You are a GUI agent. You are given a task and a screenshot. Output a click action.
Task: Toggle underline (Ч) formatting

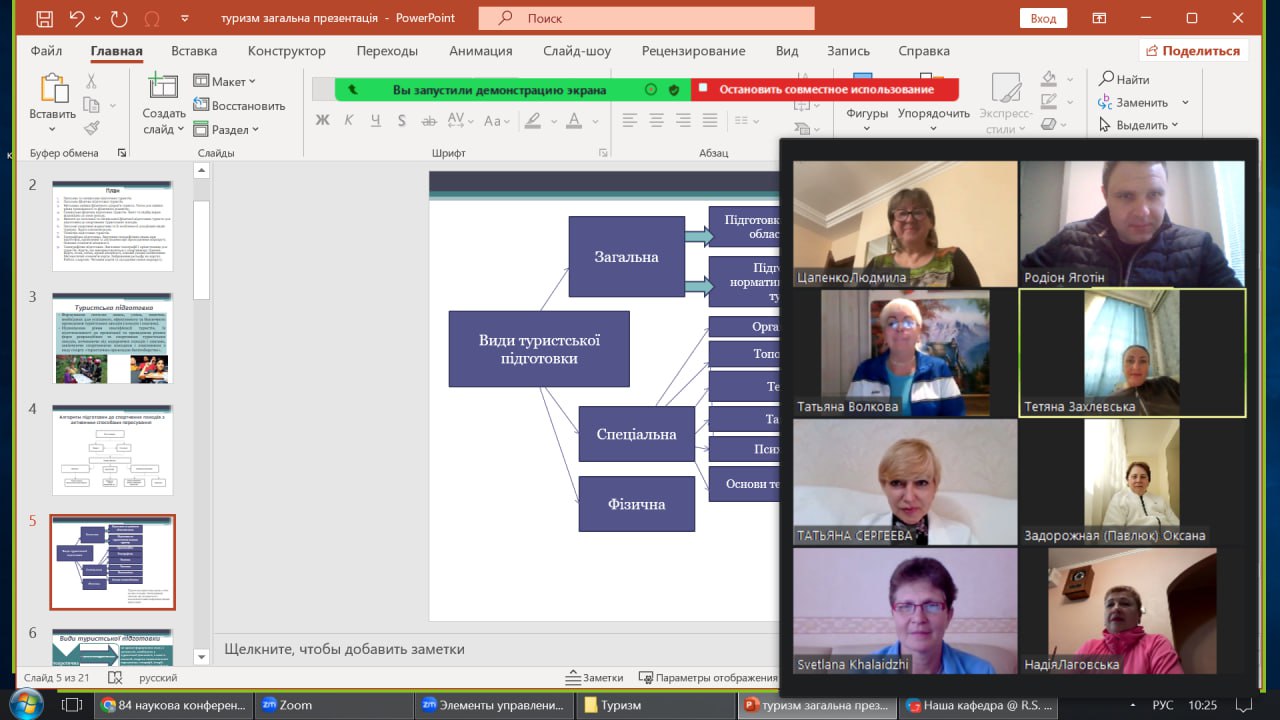pyautogui.click(x=375, y=120)
